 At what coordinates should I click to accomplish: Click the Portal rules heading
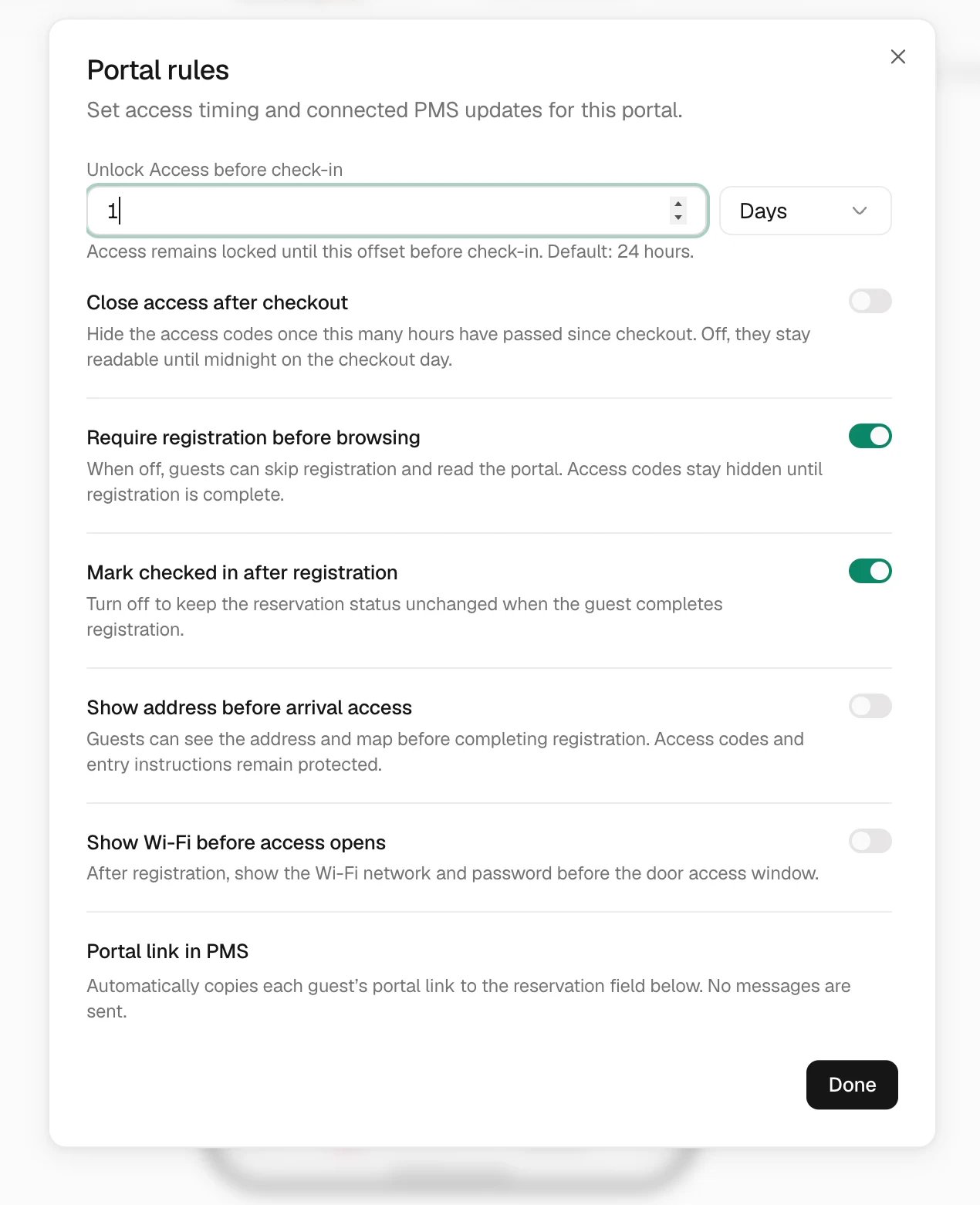[157, 70]
